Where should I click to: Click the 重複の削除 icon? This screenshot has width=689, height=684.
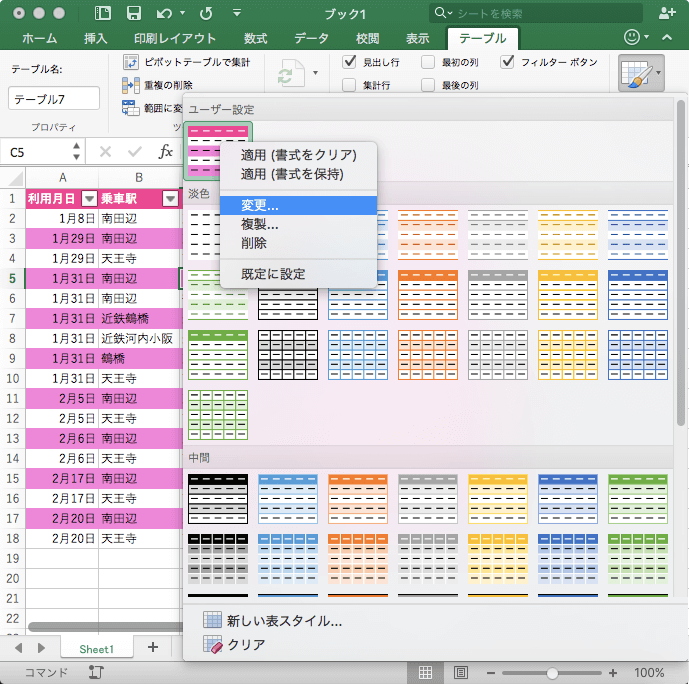131,85
